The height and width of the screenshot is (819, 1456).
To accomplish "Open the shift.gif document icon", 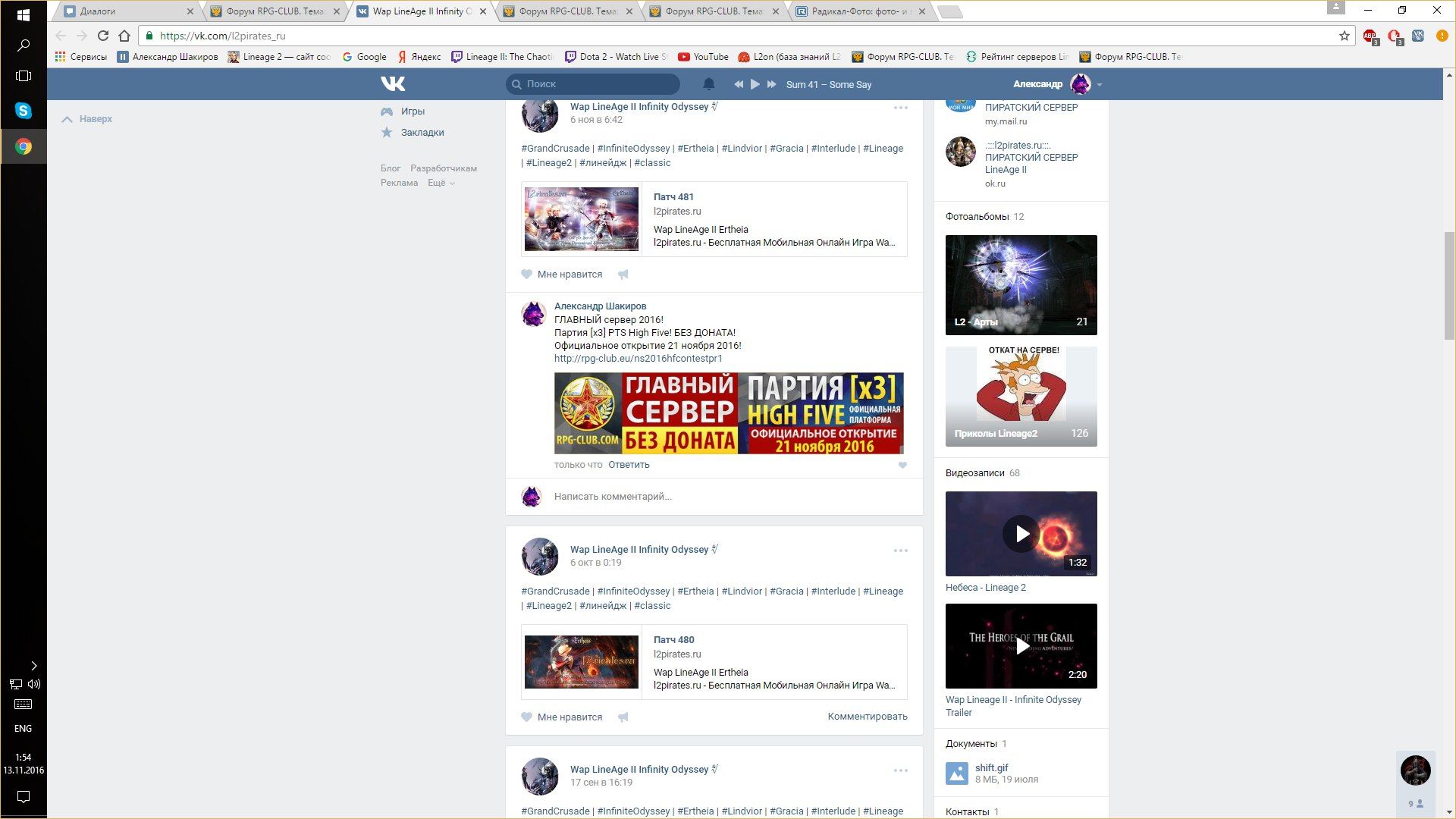I will pyautogui.click(x=957, y=773).
